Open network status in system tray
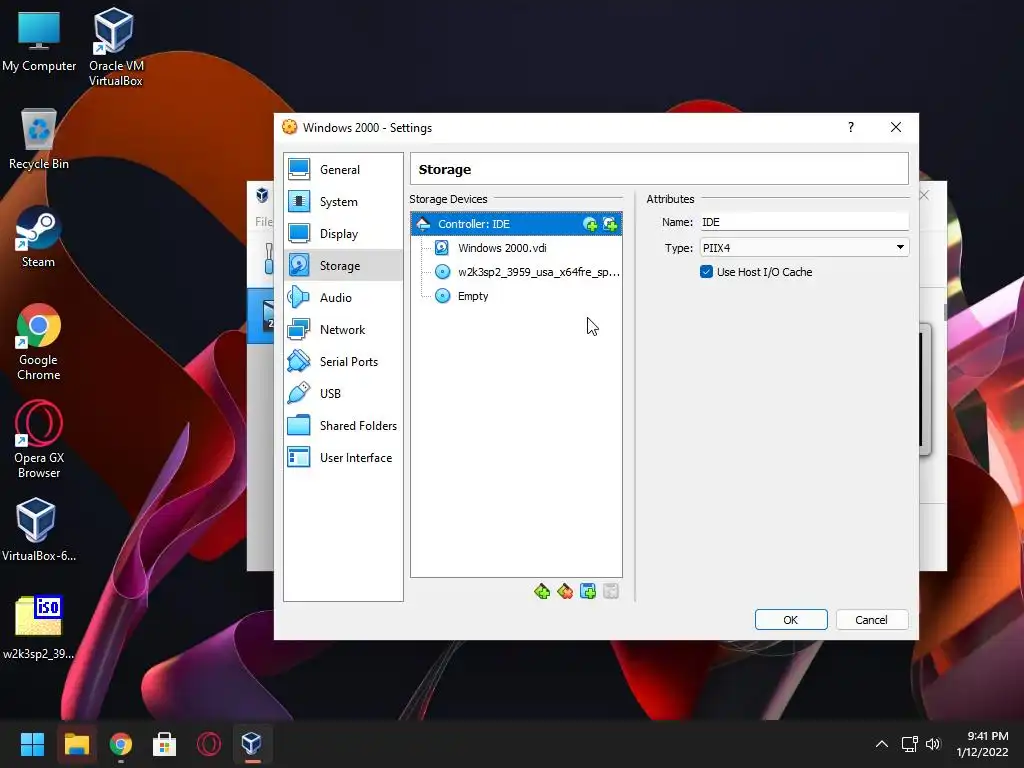Viewport: 1024px width, 768px height. click(910, 744)
